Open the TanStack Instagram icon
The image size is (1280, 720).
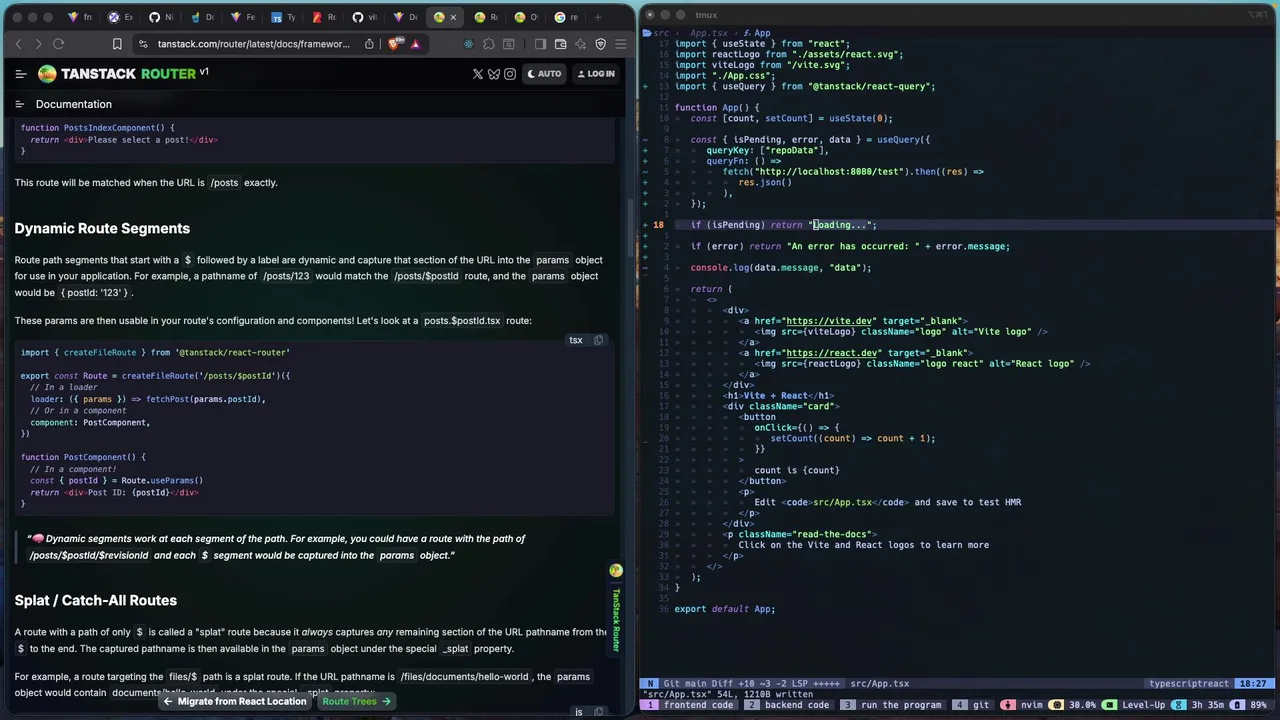point(510,74)
